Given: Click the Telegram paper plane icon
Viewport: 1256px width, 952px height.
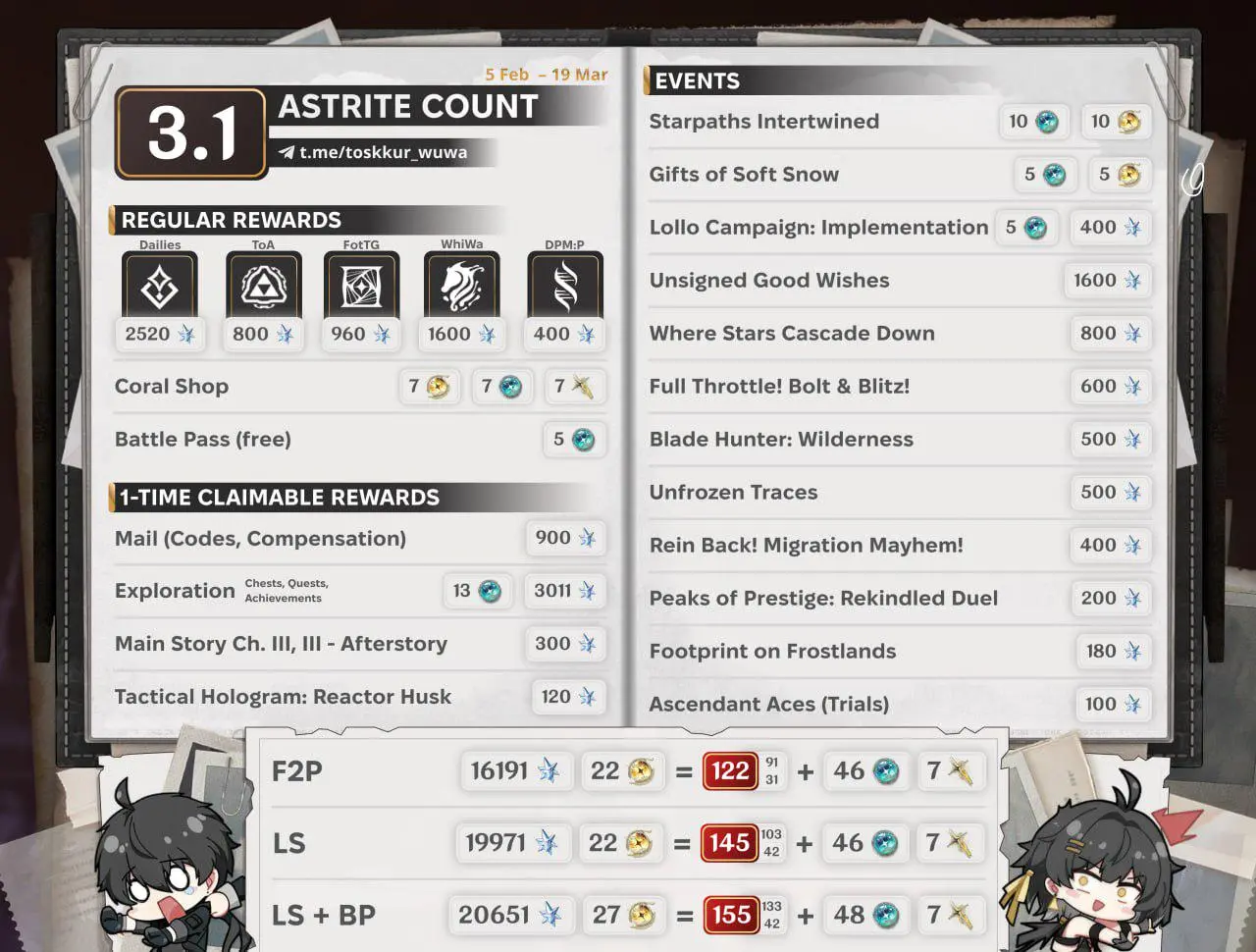Looking at the screenshot, I should pyautogui.click(x=287, y=152).
